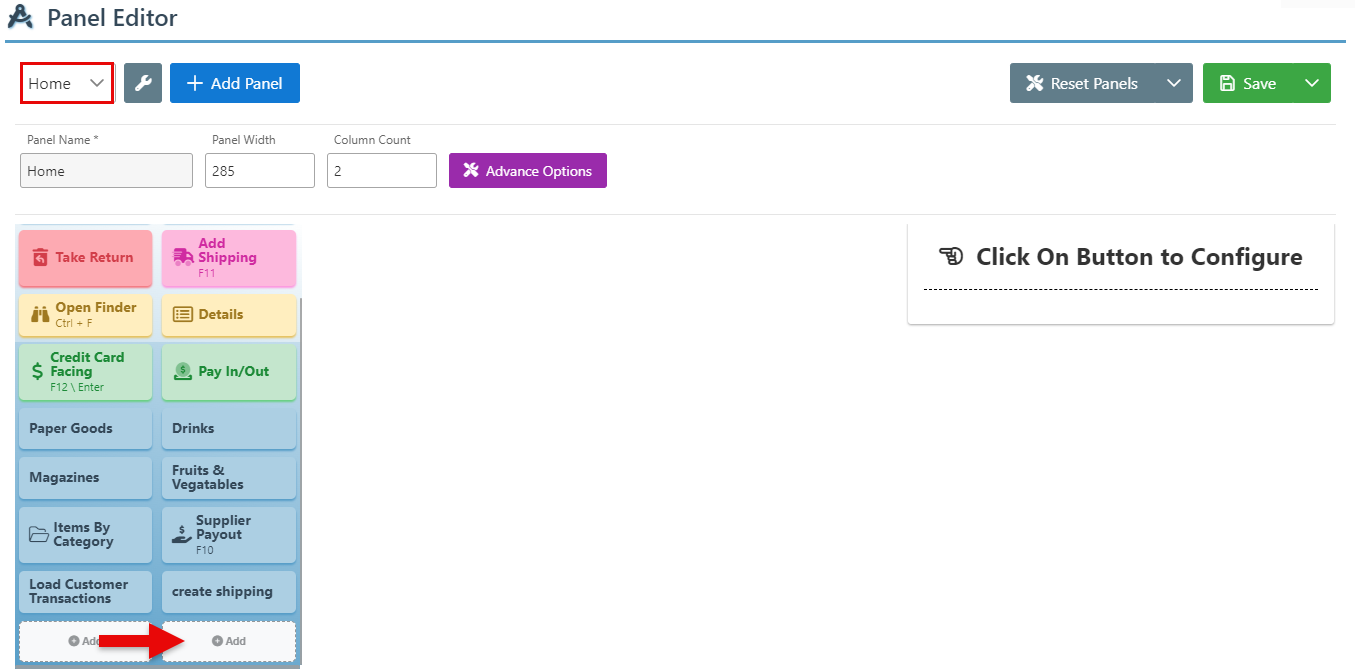Viewport: 1355px width, 671px height.
Task: Select the Paper Goods button
Action: pyautogui.click(x=85, y=428)
